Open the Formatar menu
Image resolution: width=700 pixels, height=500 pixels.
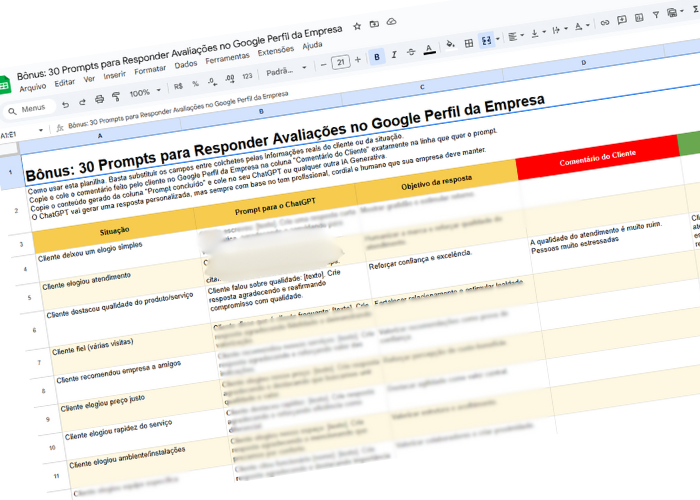click(x=150, y=70)
